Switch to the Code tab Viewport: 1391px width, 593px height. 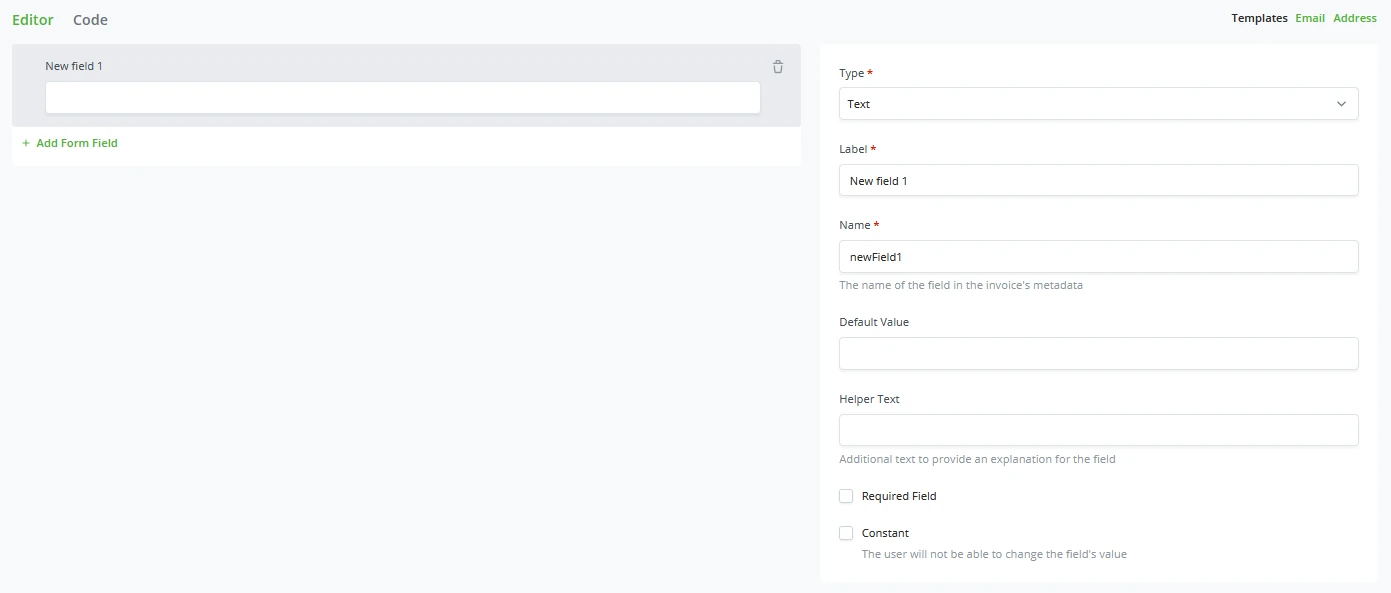[x=90, y=20]
